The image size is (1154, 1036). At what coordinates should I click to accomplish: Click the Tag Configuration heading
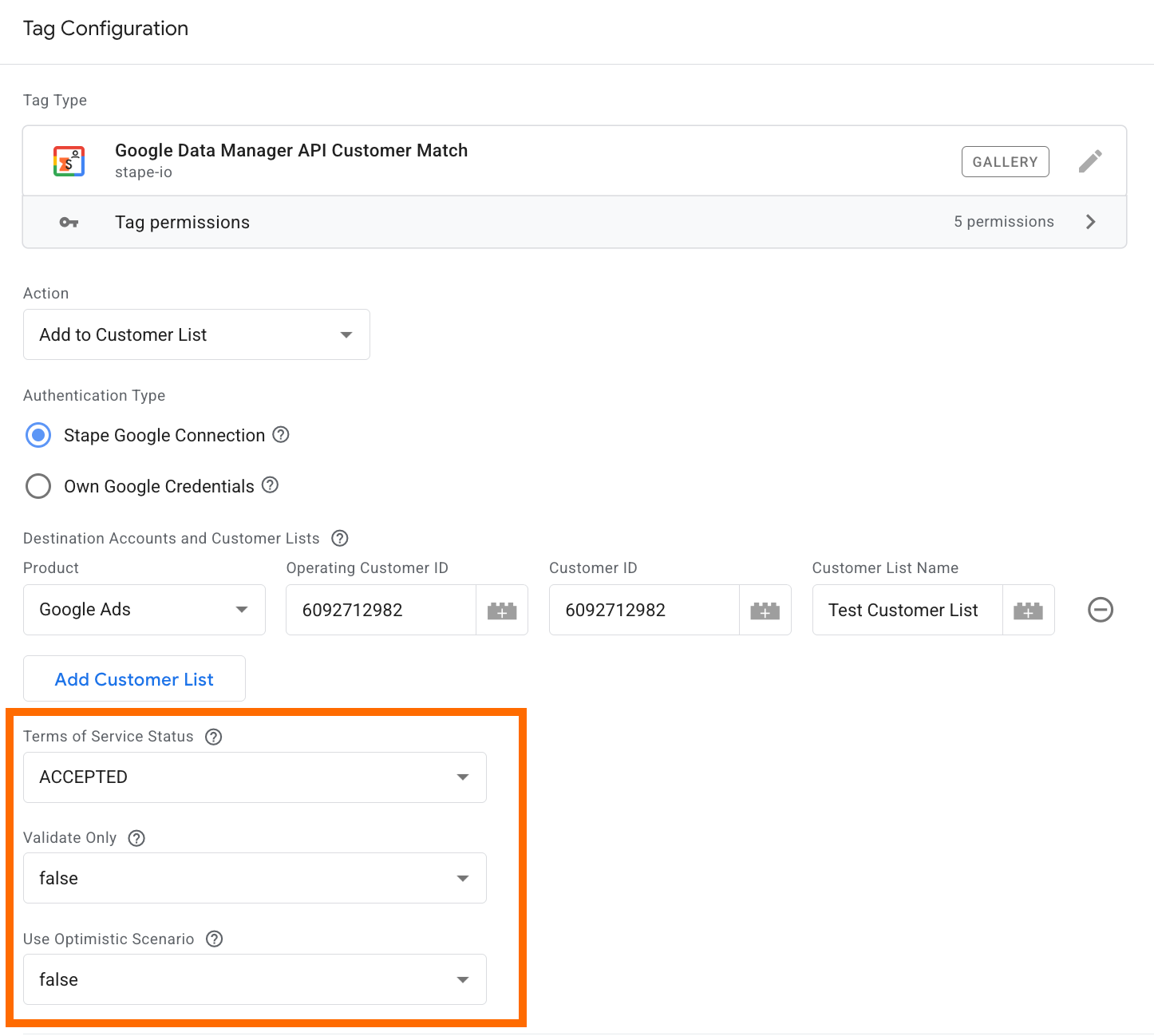(105, 29)
